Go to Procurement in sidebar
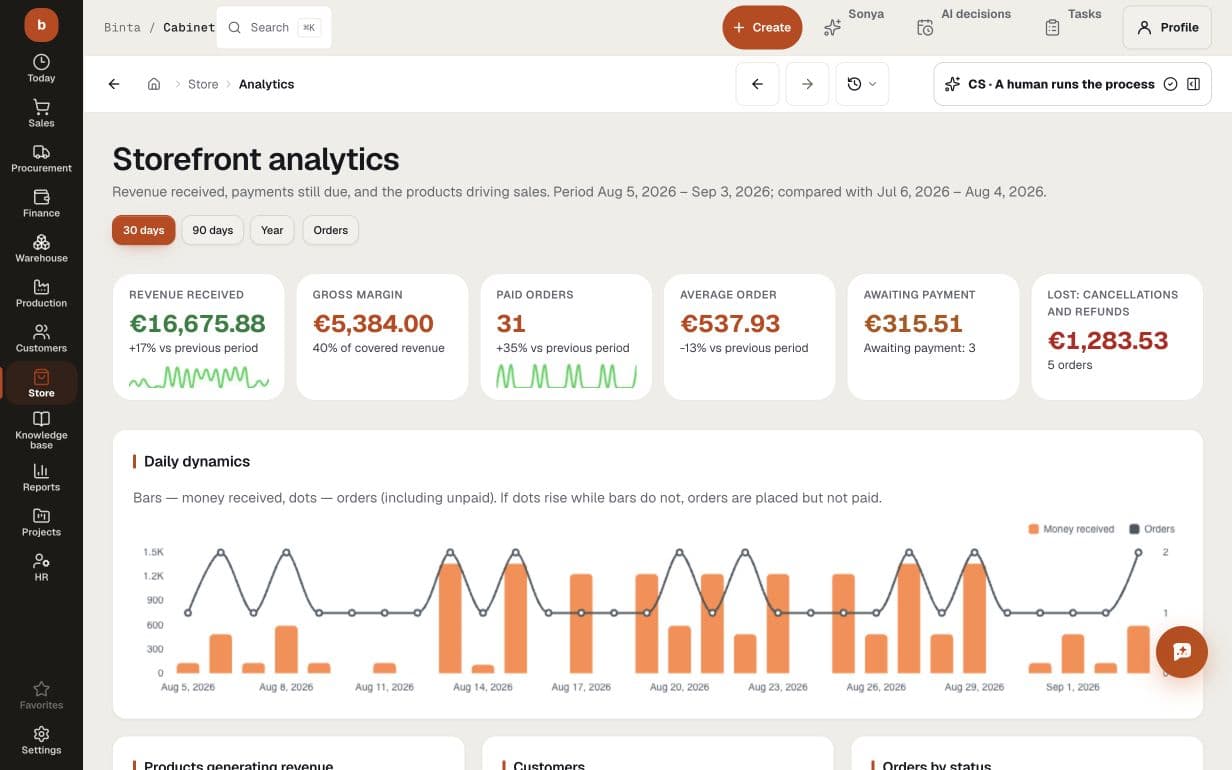Viewport: 1232px width, 770px height. click(41, 158)
